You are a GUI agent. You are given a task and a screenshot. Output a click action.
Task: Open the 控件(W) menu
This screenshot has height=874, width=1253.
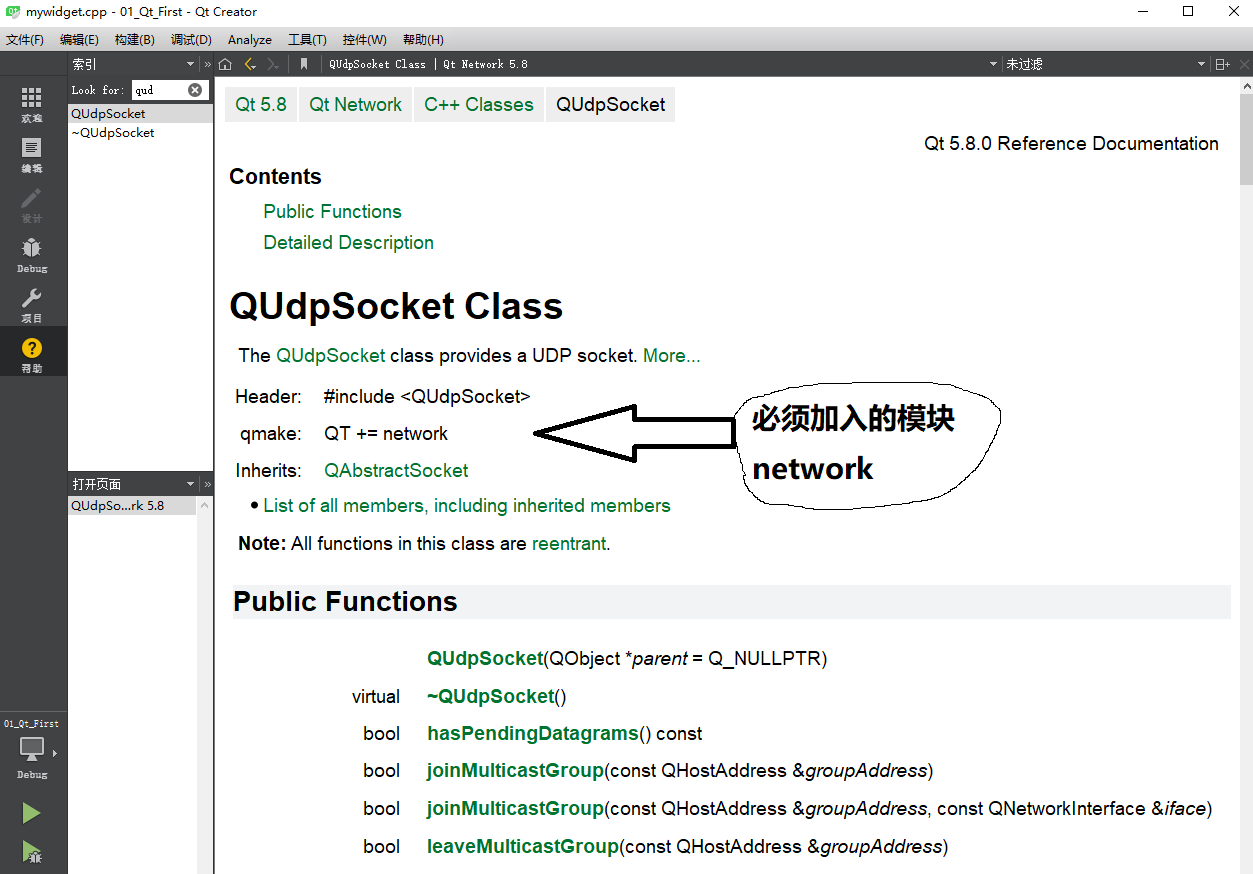tap(364, 40)
